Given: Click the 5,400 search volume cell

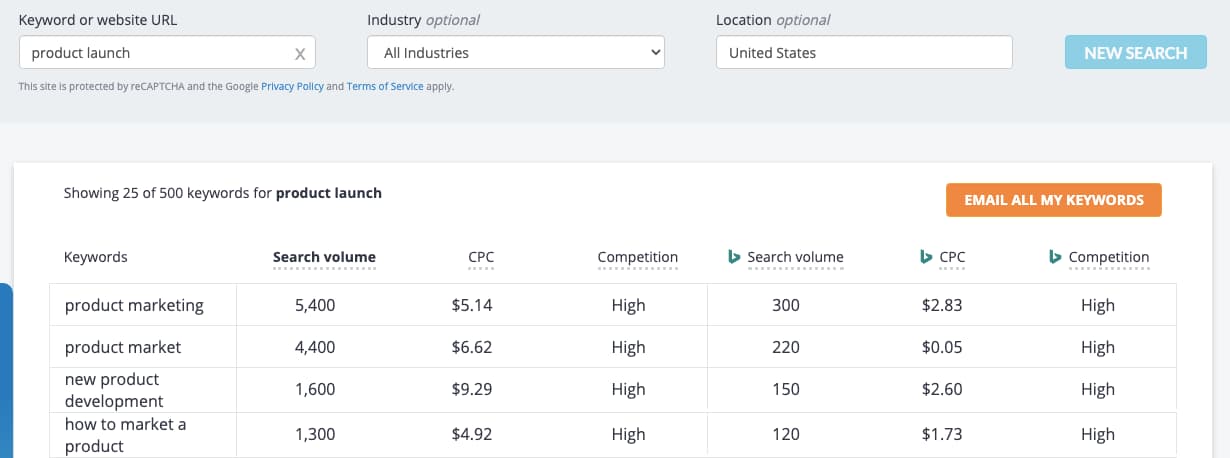Looking at the screenshot, I should 315,305.
